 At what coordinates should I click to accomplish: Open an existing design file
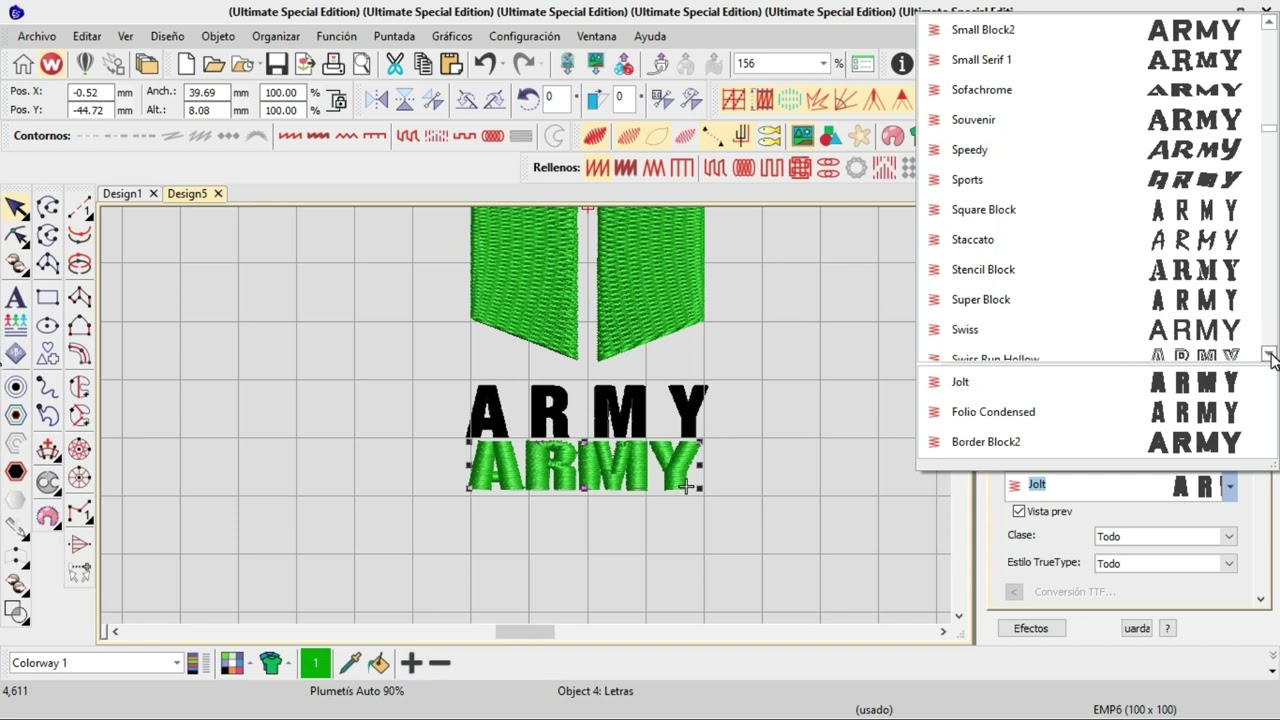214,65
